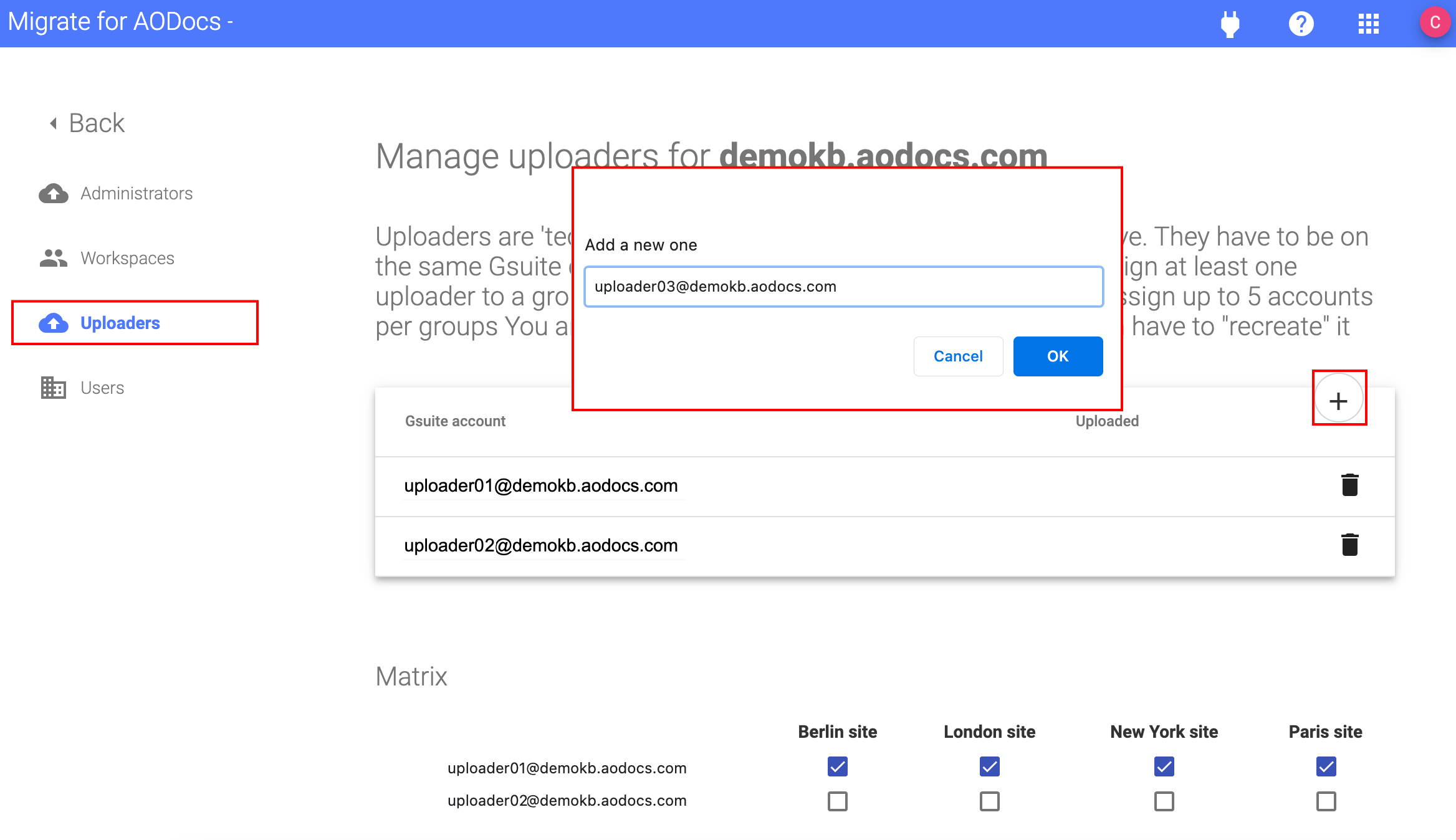Click the plug connection icon in header
Image resolution: width=1456 pixels, height=840 pixels.
point(1230,24)
